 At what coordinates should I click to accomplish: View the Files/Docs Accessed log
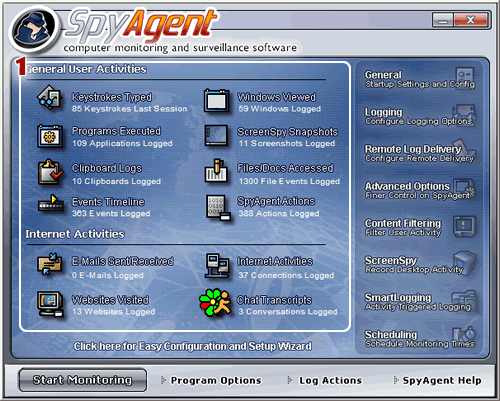pyautogui.click(x=285, y=168)
